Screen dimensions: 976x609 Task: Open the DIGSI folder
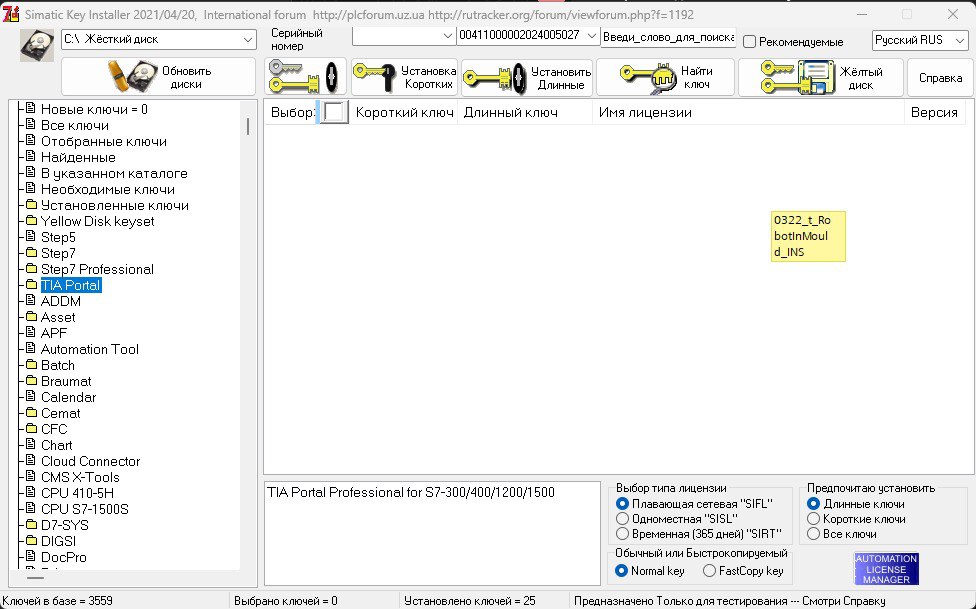click(58, 541)
